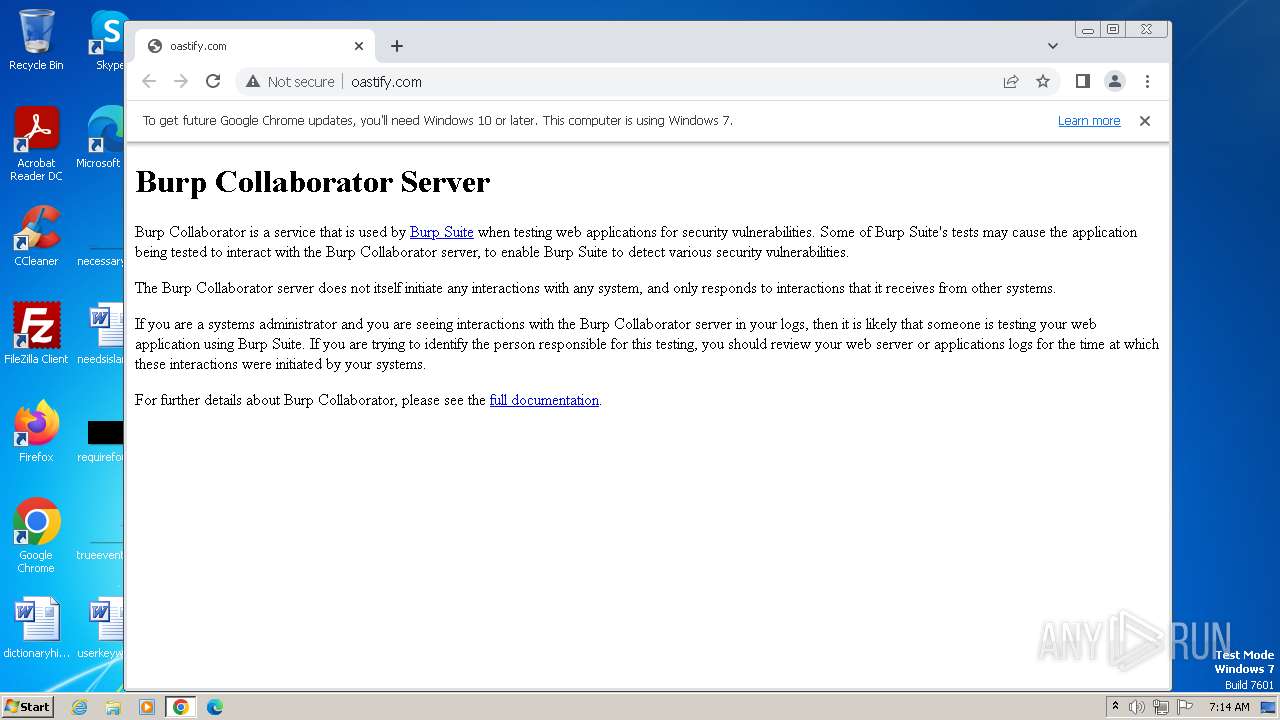Open File Explorer from the taskbar
The height and width of the screenshot is (720, 1280).
pyautogui.click(x=113, y=707)
